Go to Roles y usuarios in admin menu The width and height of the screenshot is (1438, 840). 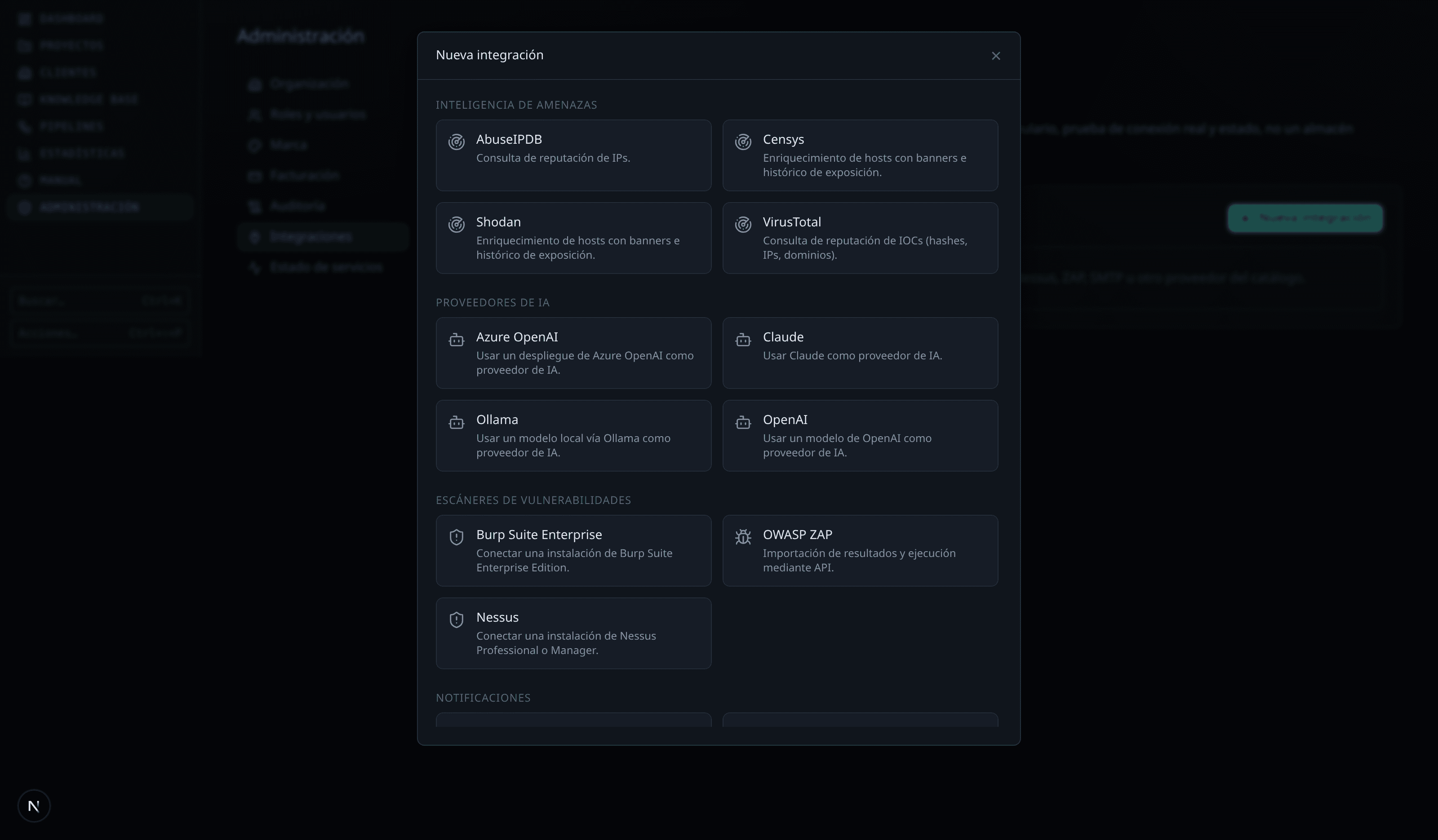pyautogui.click(x=323, y=115)
